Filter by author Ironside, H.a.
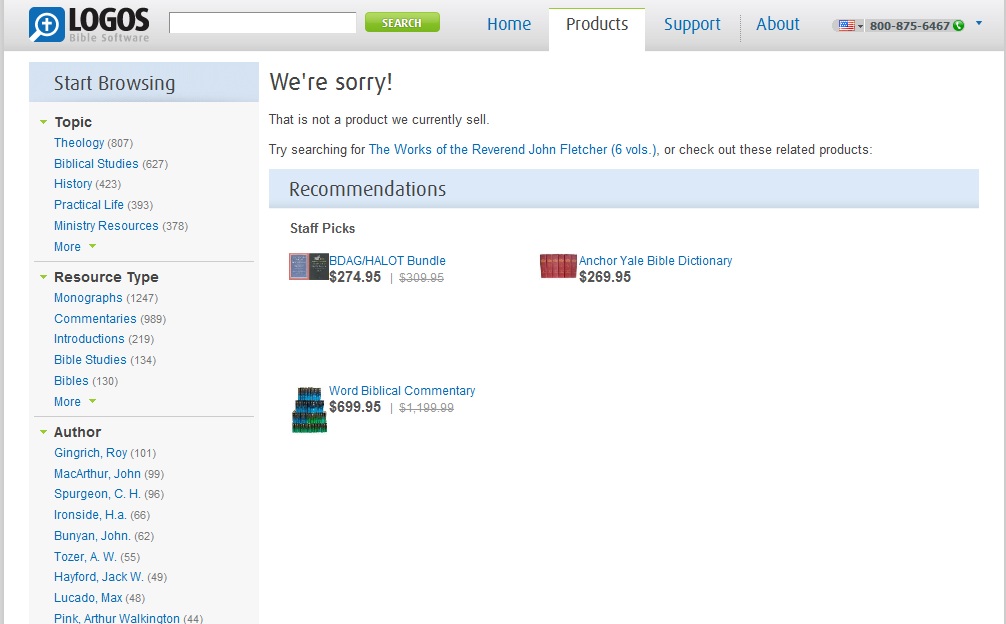This screenshot has height=624, width=1006. pyautogui.click(x=90, y=515)
